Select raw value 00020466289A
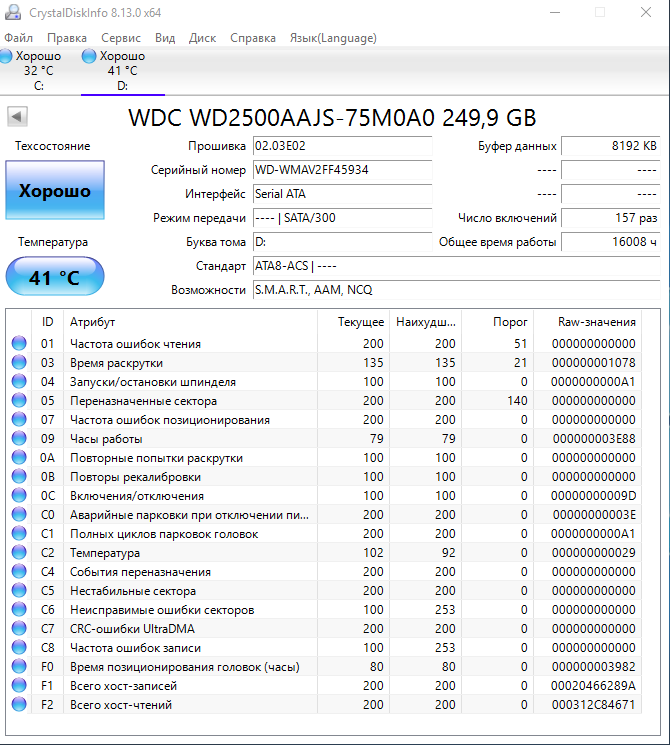Viewport: 670px width, 745px height. point(593,686)
